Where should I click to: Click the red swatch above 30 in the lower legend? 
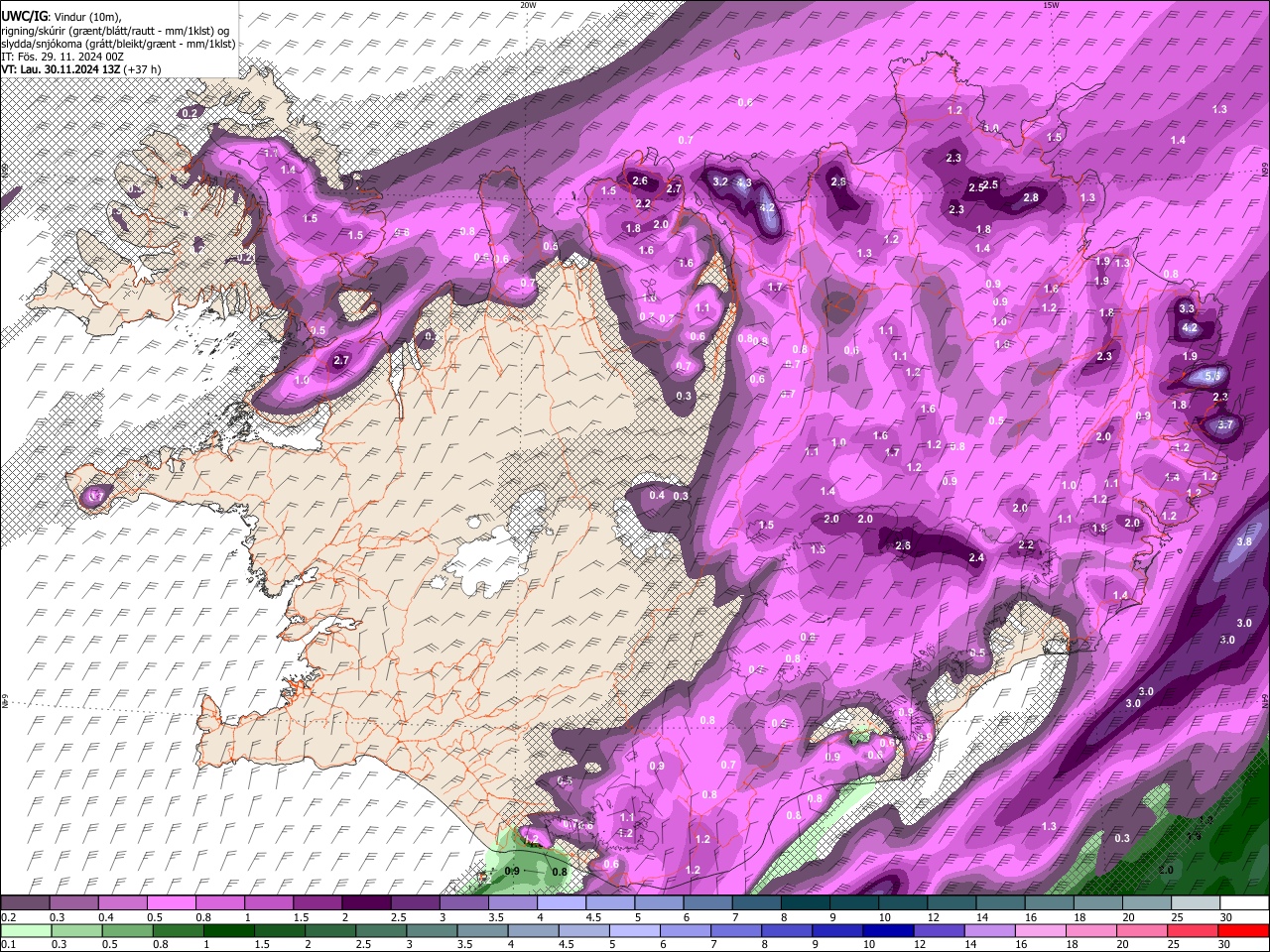(1244, 930)
